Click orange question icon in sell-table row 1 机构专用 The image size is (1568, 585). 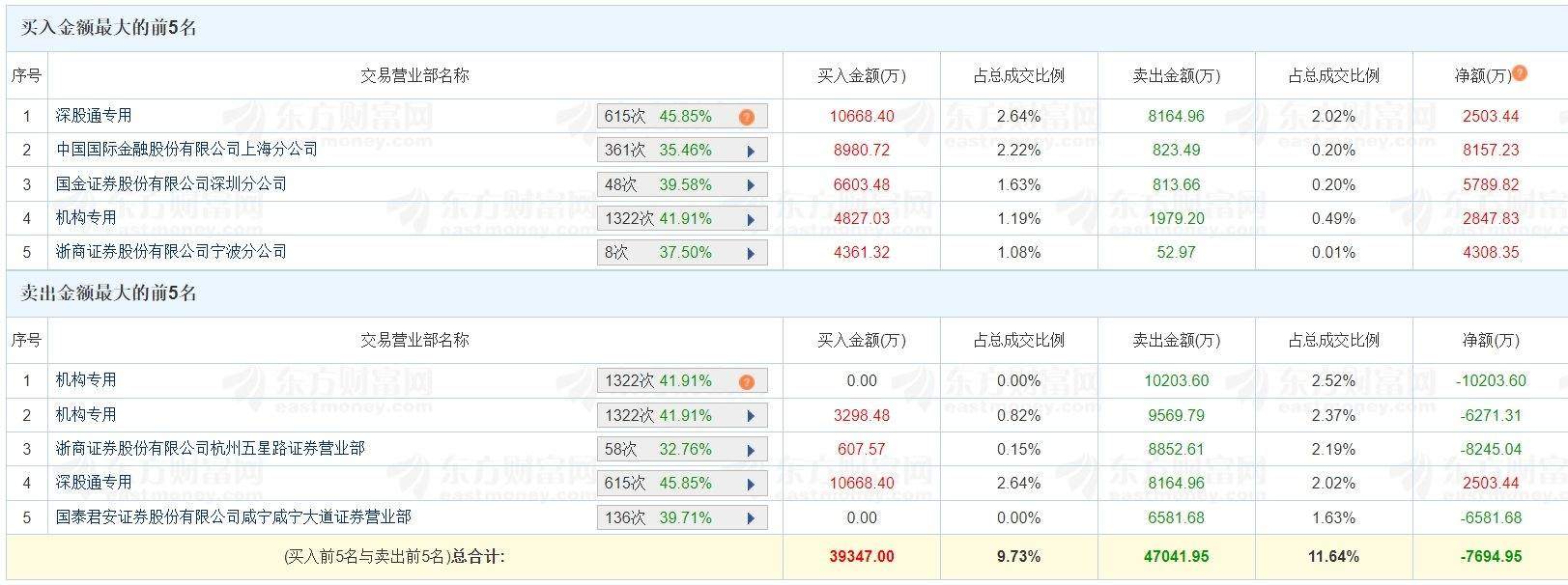pyautogui.click(x=746, y=382)
